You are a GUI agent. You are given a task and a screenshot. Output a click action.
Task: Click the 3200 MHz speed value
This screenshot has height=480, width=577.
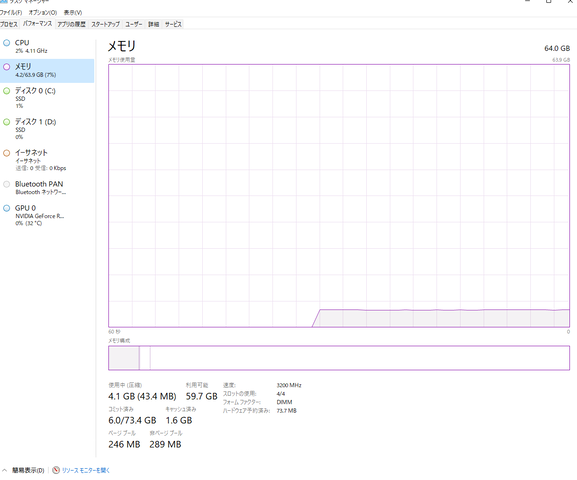tap(289, 385)
